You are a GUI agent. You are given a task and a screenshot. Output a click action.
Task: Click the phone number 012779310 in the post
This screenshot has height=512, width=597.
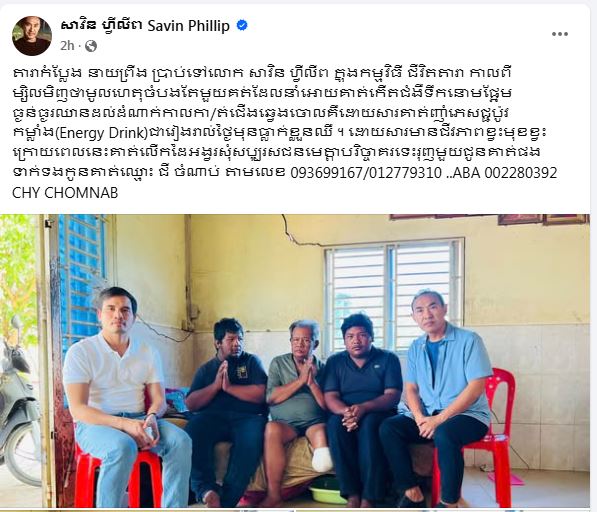(x=405, y=173)
